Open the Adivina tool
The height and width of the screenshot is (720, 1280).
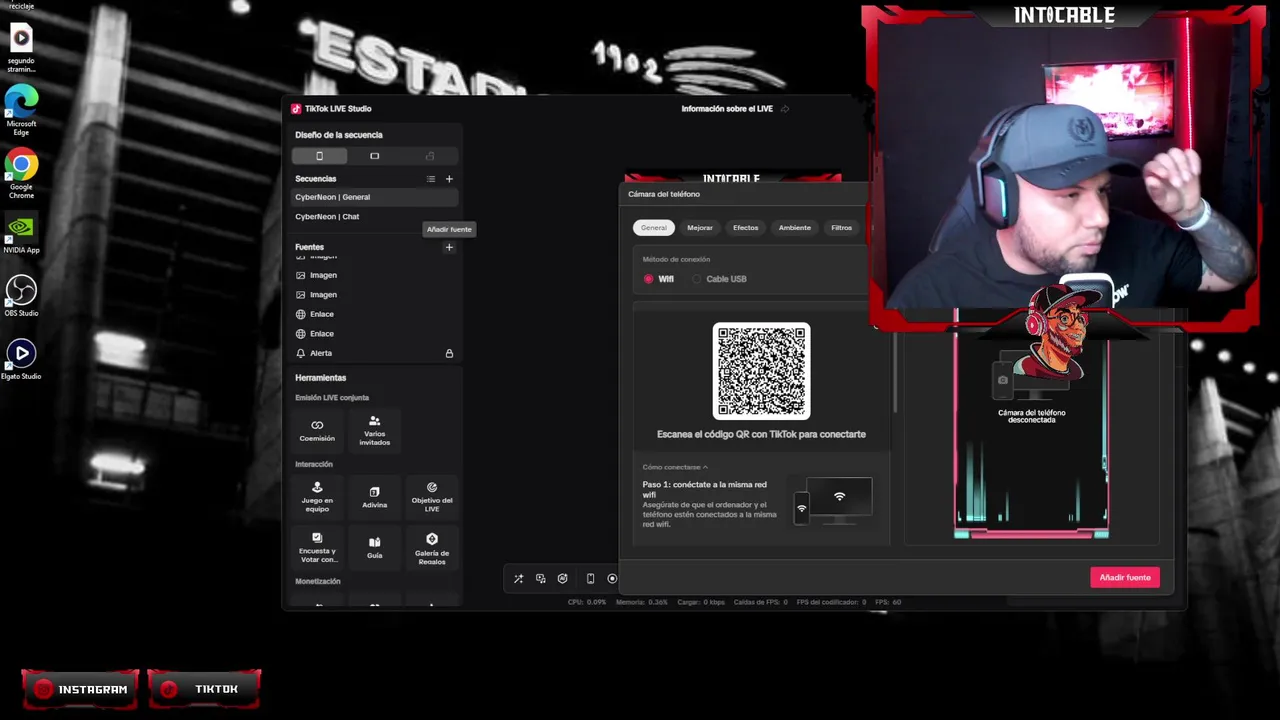point(375,497)
